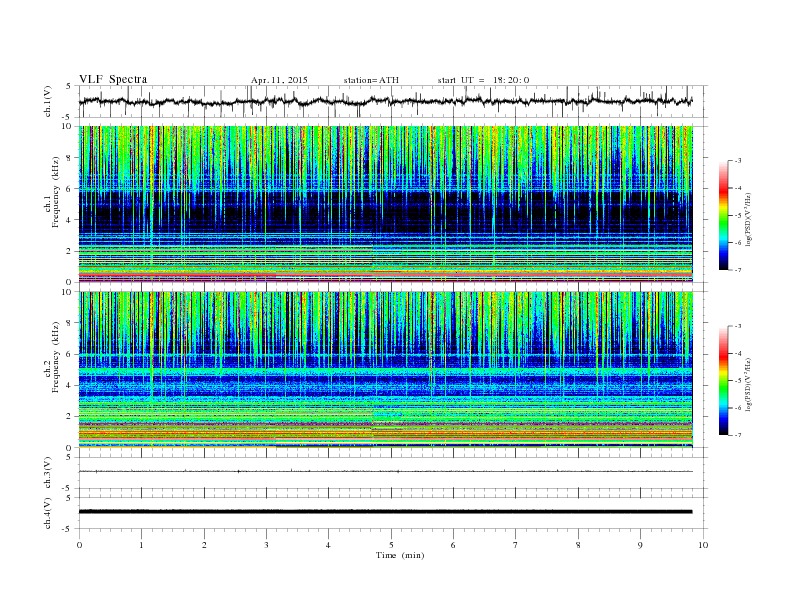Click the 'ch.4(V)' axis label
This screenshot has height=612, width=792.
click(48, 513)
